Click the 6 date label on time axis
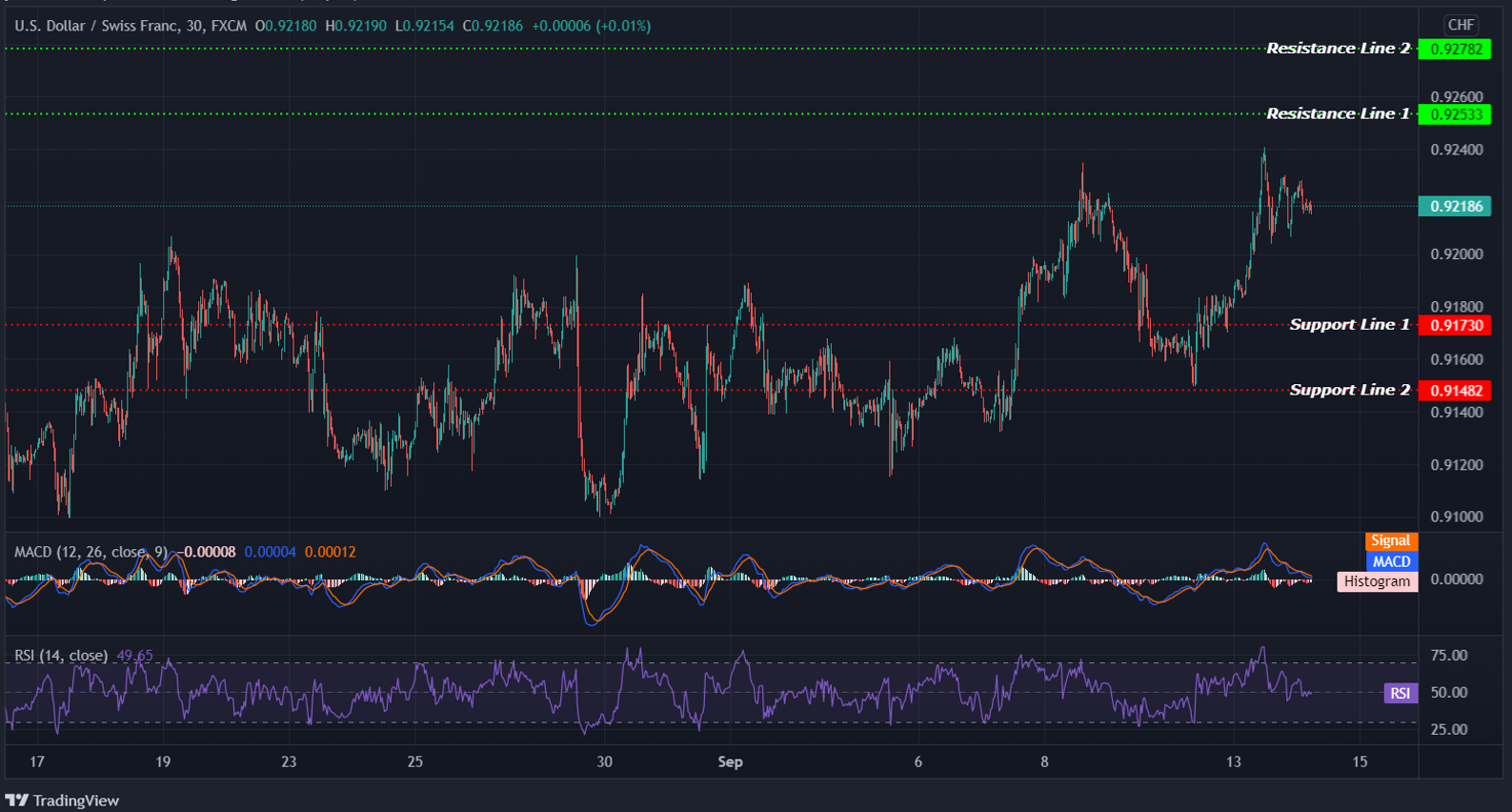 click(918, 761)
